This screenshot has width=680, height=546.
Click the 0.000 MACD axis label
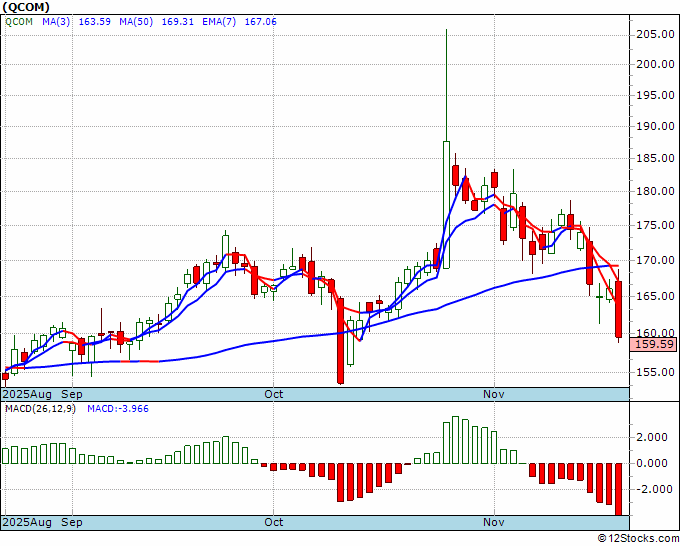(651, 463)
